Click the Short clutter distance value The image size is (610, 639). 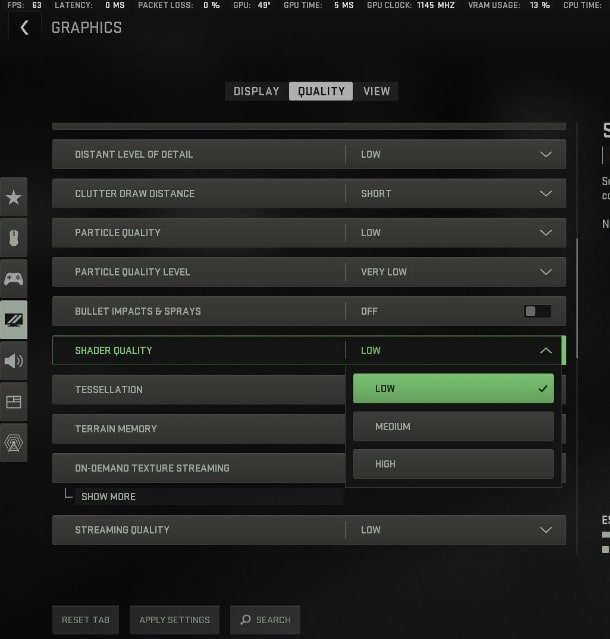pos(376,194)
